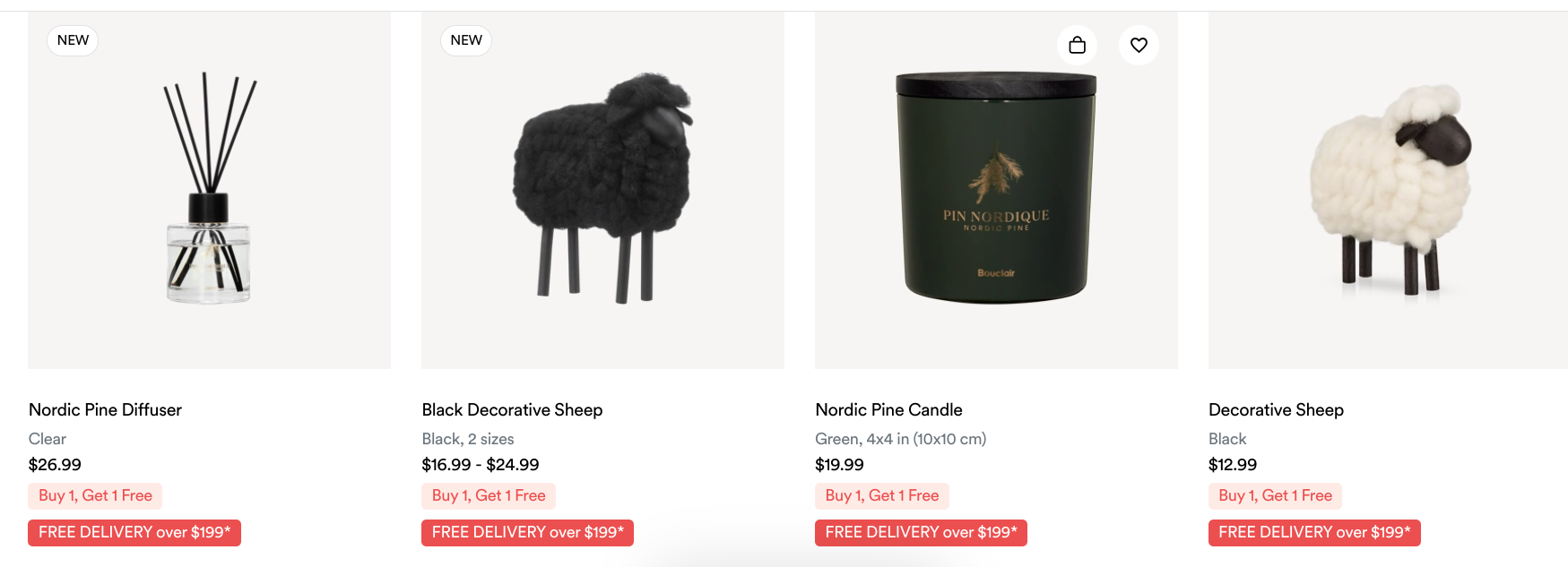Click the Nordic Pine Diffuser title link
The height and width of the screenshot is (567, 1568).
tap(105, 409)
